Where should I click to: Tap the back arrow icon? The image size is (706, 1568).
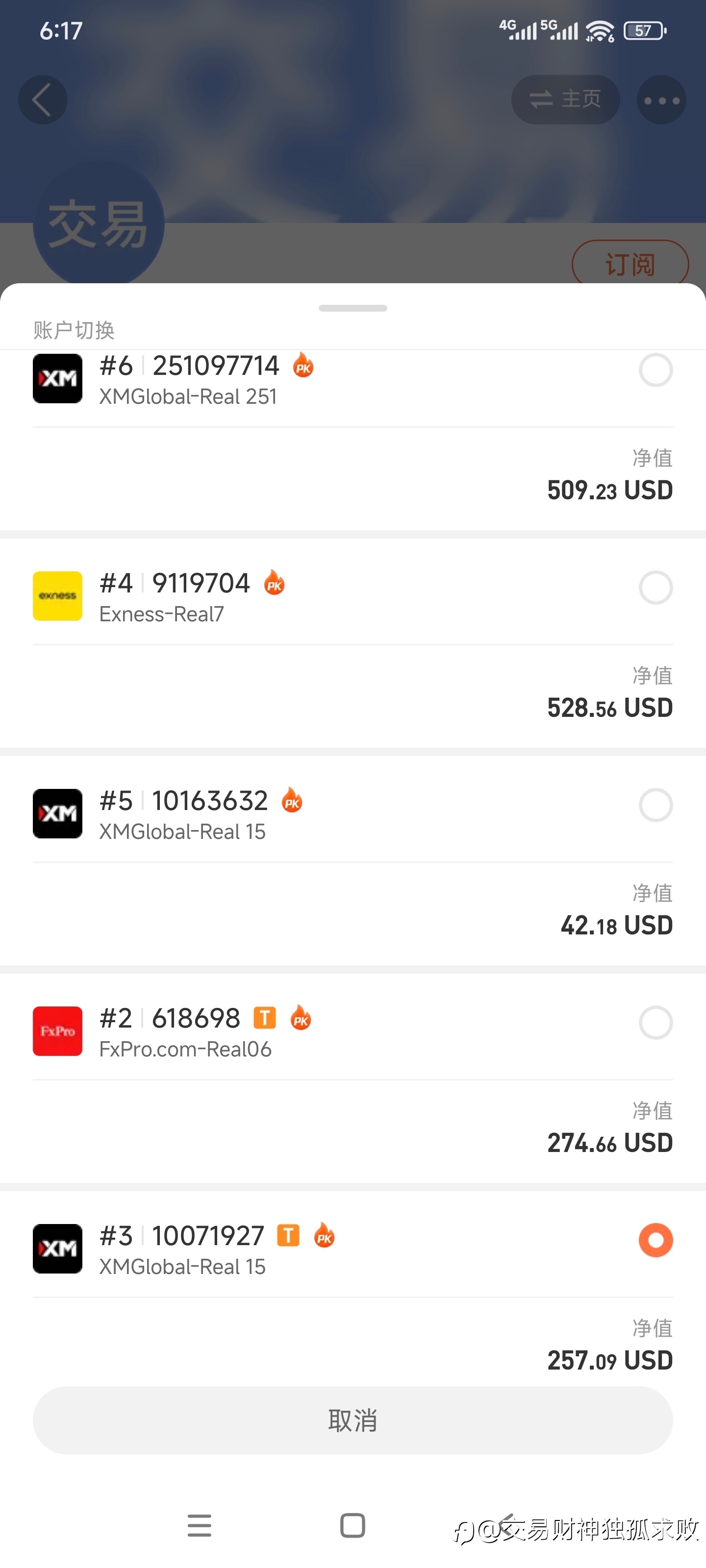pyautogui.click(x=43, y=100)
